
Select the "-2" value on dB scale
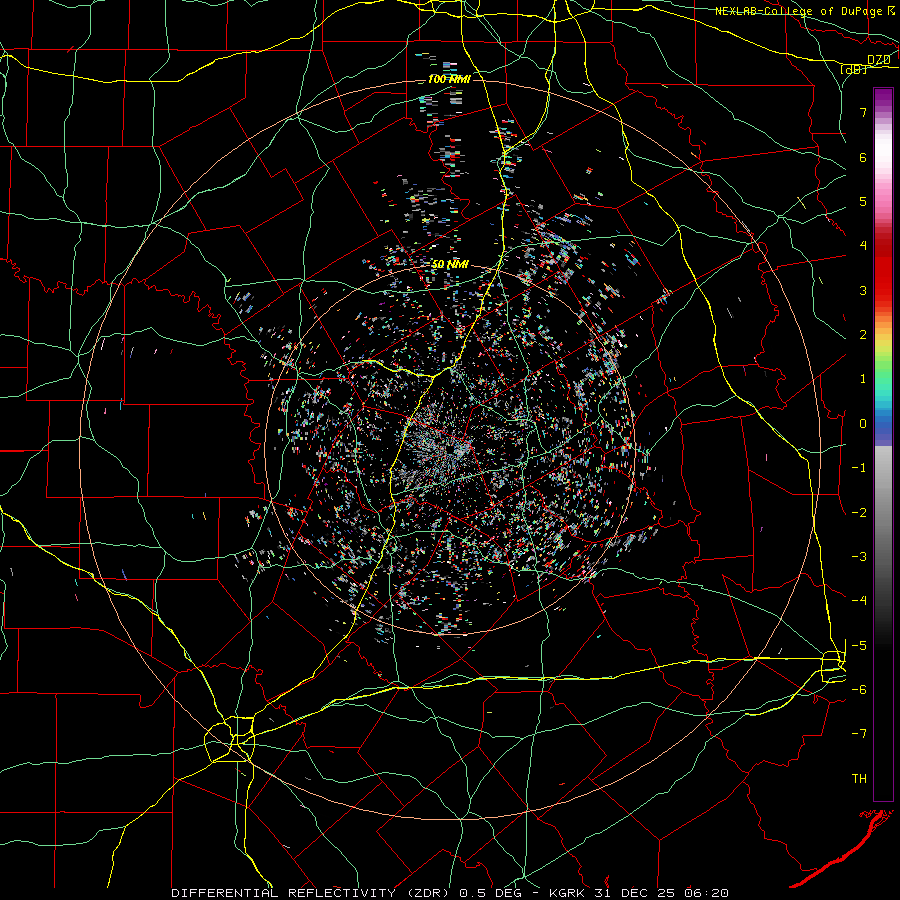click(x=859, y=513)
